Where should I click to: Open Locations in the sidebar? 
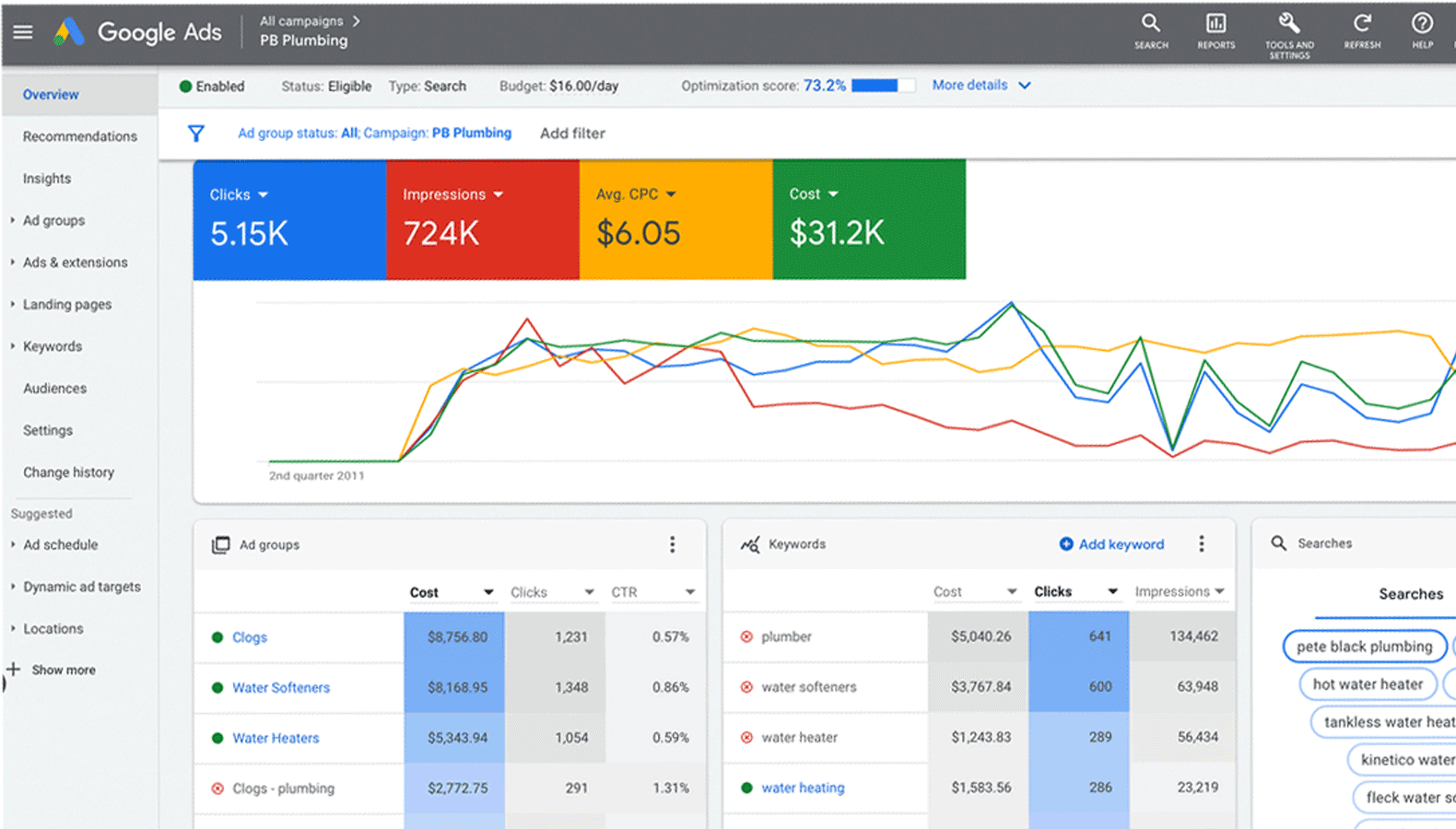53,629
